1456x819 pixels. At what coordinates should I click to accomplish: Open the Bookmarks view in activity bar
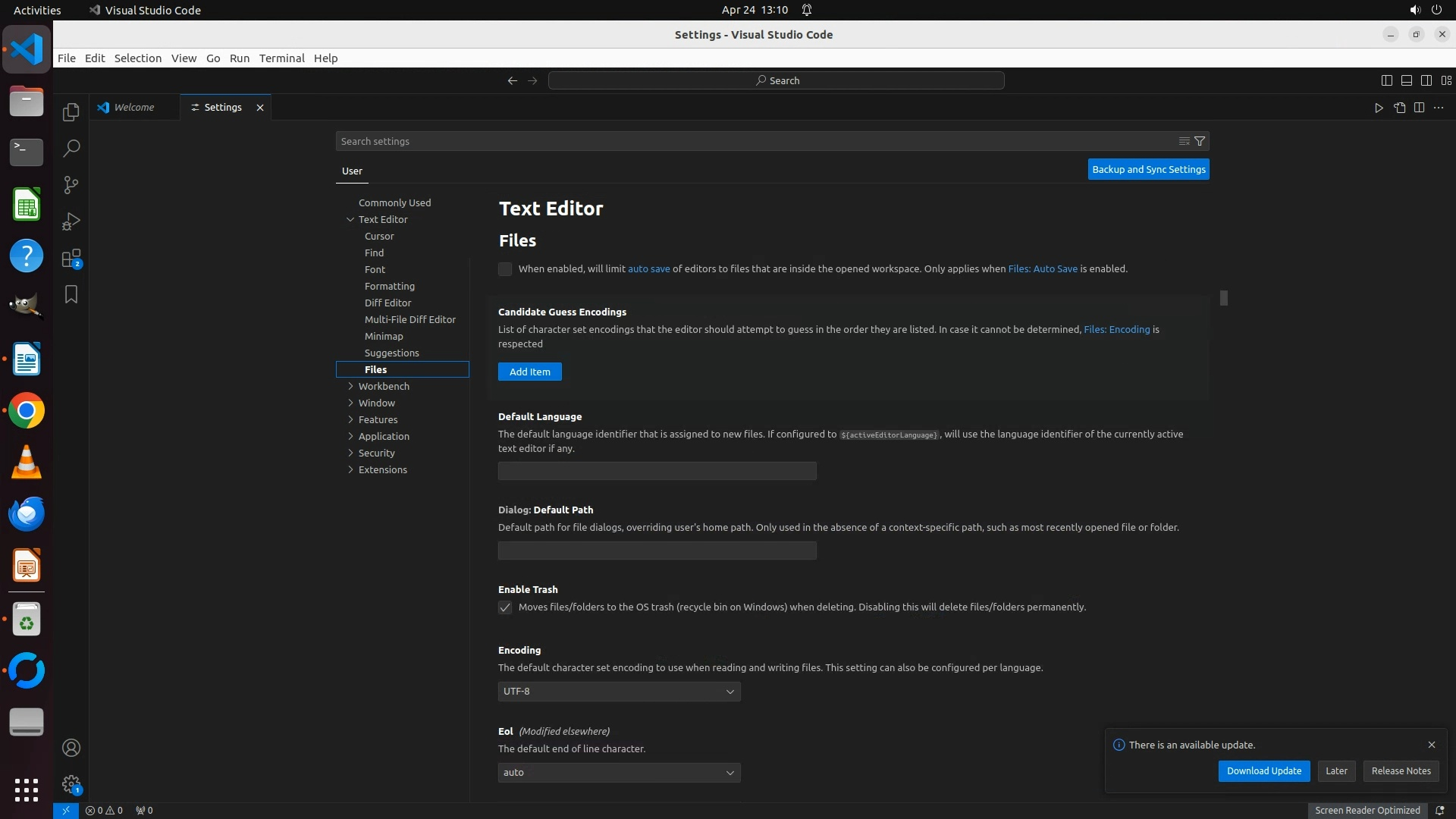pyautogui.click(x=71, y=294)
